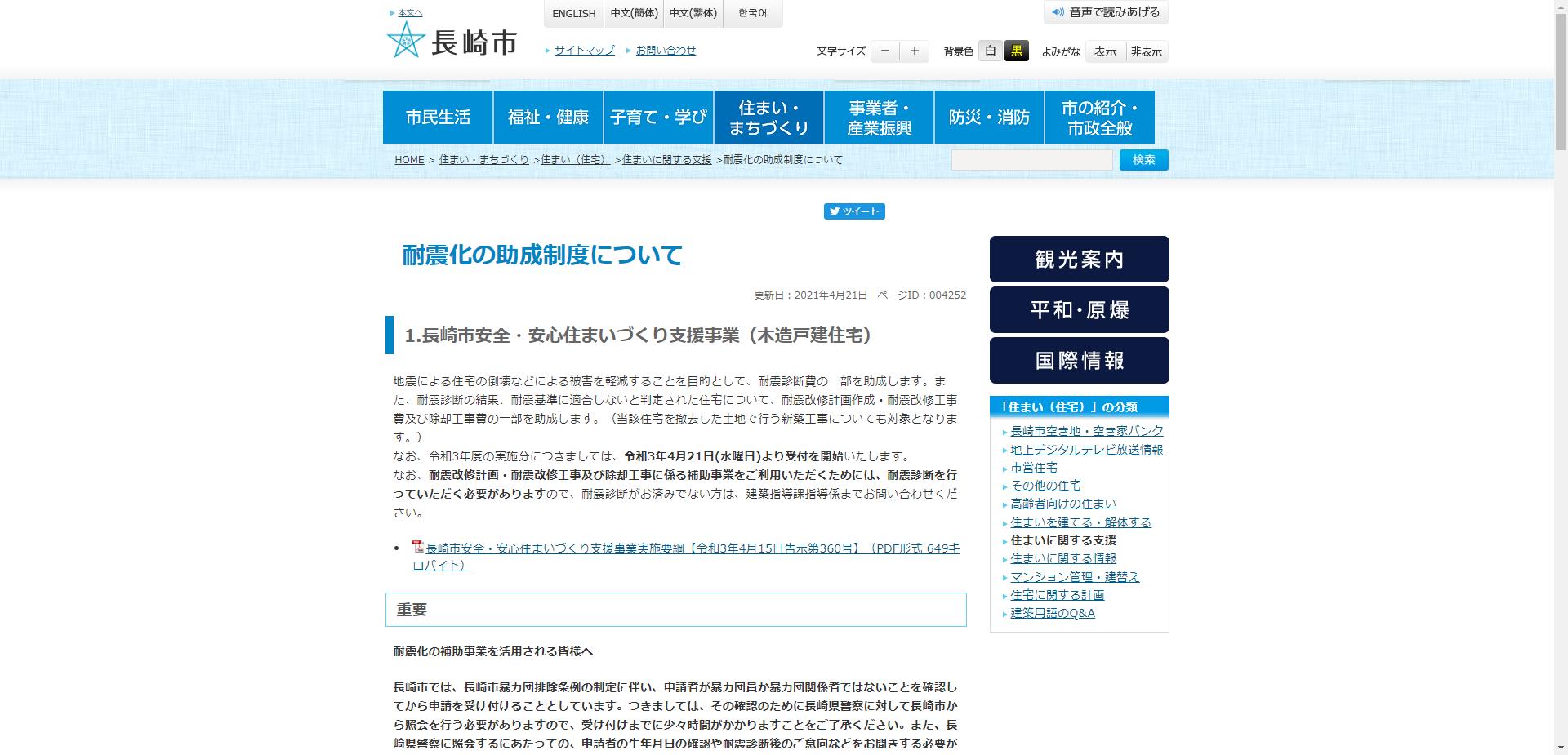Click the お問い合わせ link
The height and width of the screenshot is (755, 1568).
666,50
